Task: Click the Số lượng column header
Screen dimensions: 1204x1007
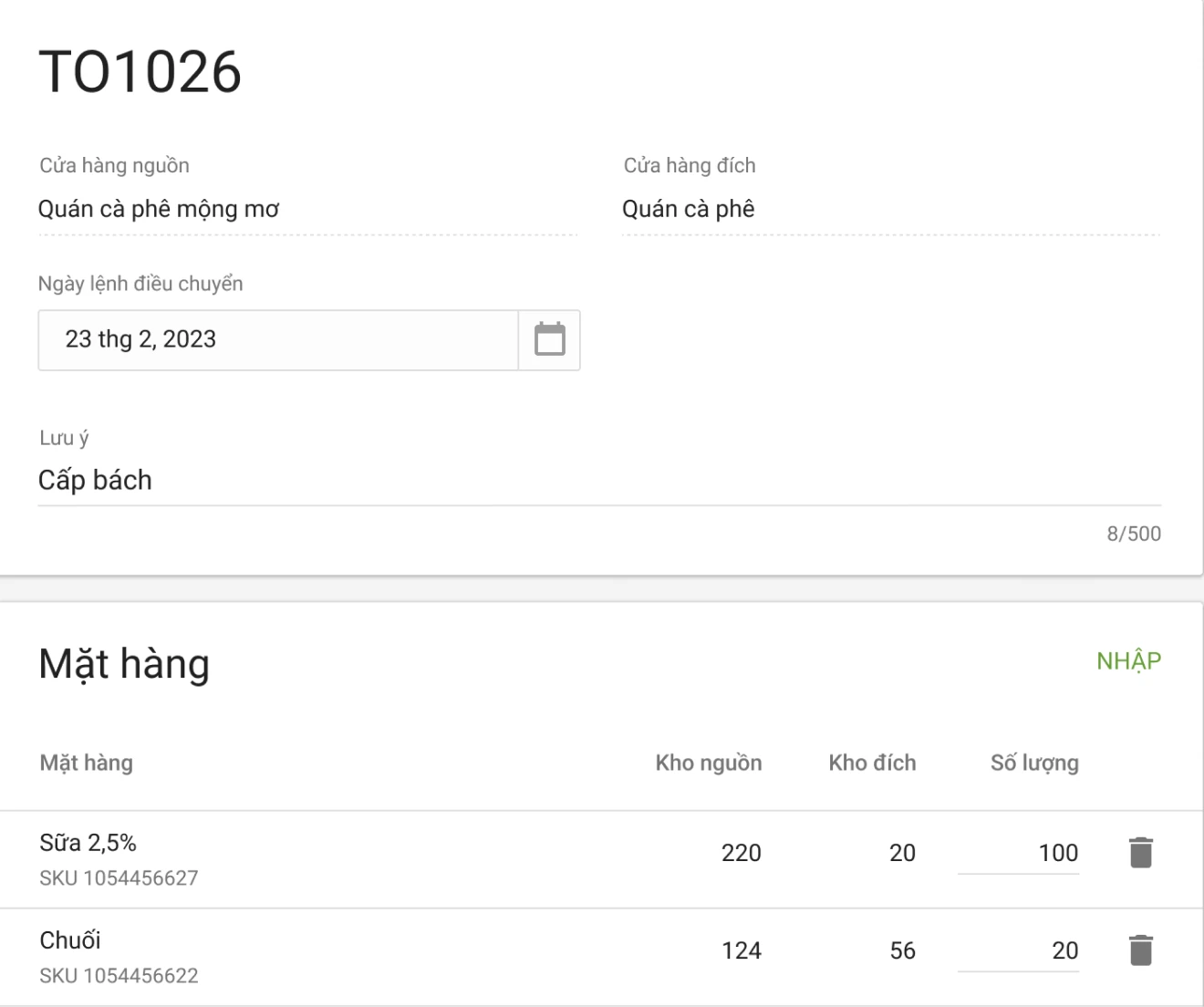Action: pyautogui.click(x=1034, y=763)
